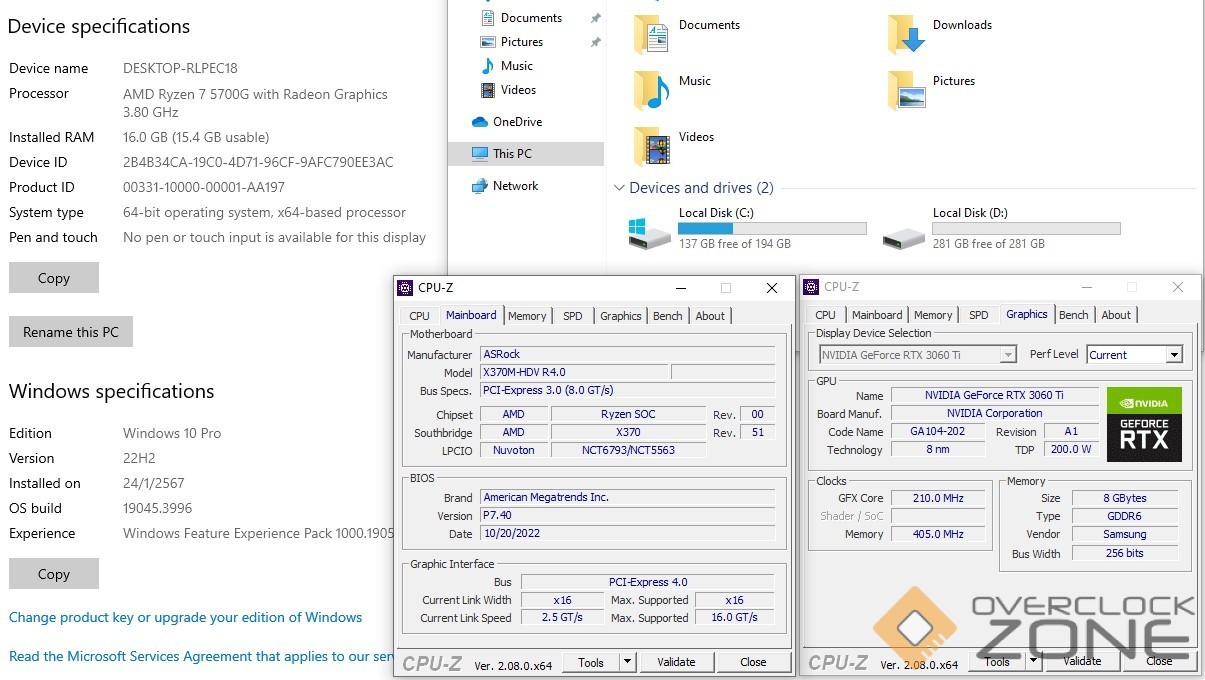
Task: Open the Perf Level dropdown
Action: click(x=1174, y=355)
